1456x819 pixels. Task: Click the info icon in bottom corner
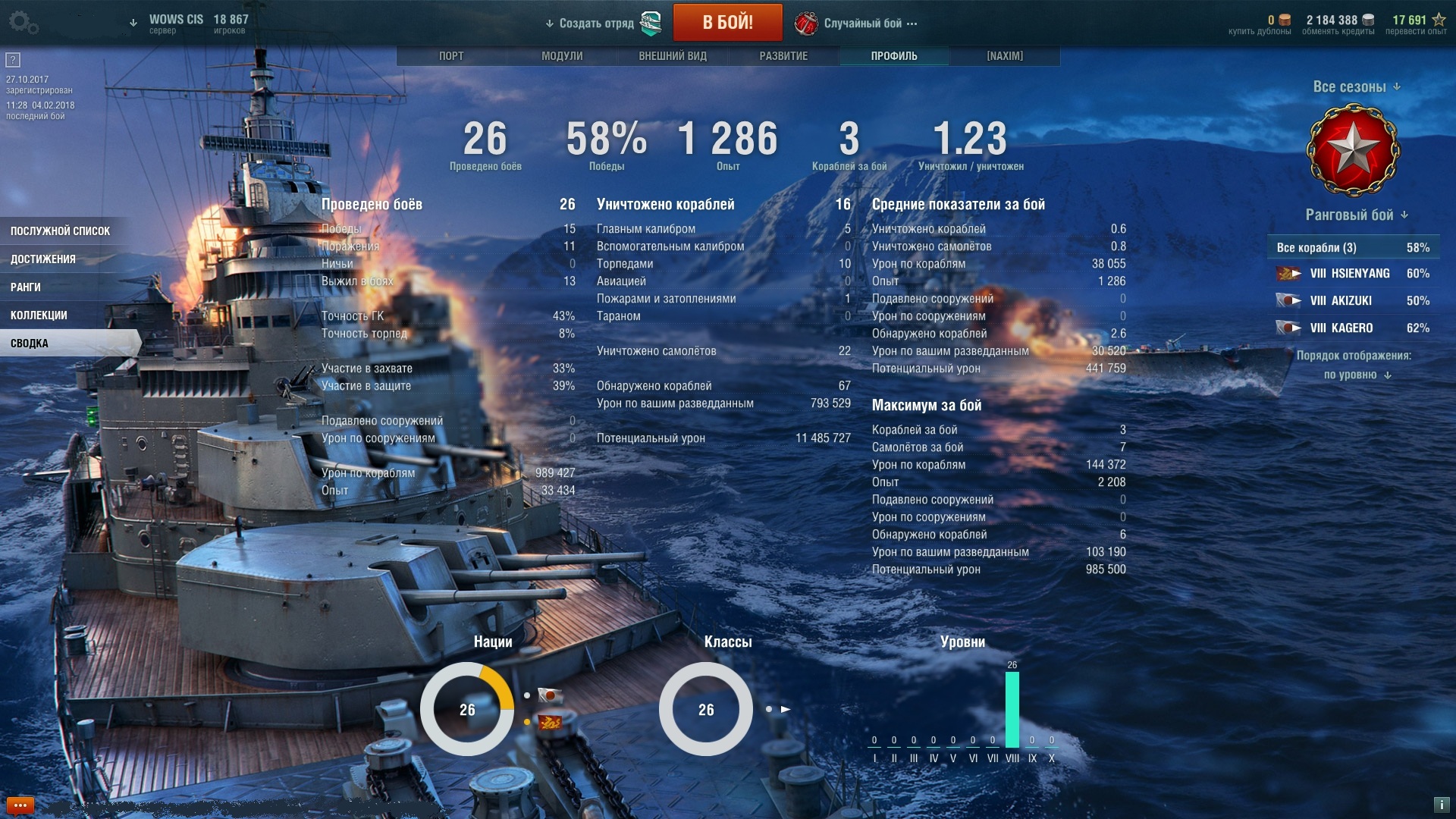(x=1441, y=805)
